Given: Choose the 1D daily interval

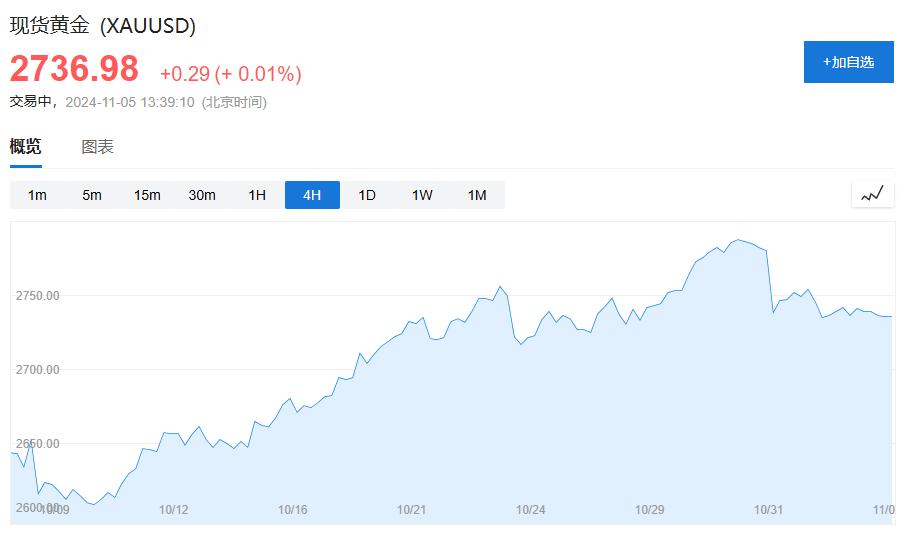Looking at the screenshot, I should (367, 195).
